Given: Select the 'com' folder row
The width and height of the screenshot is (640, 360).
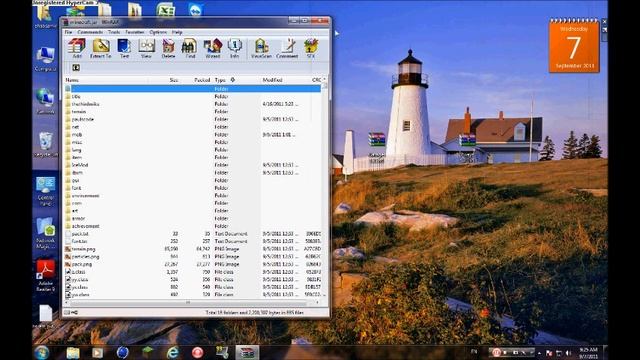Looking at the screenshot, I should [x=193, y=203].
